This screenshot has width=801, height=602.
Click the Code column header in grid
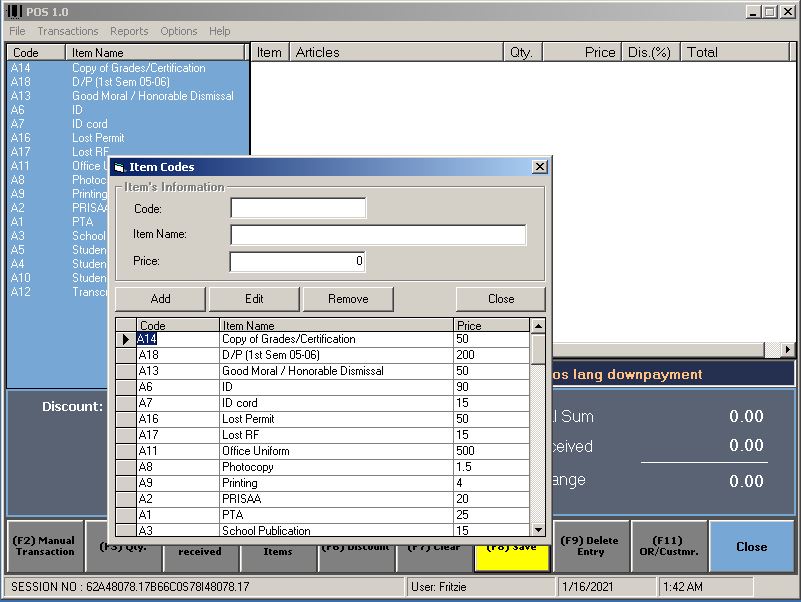coord(177,325)
